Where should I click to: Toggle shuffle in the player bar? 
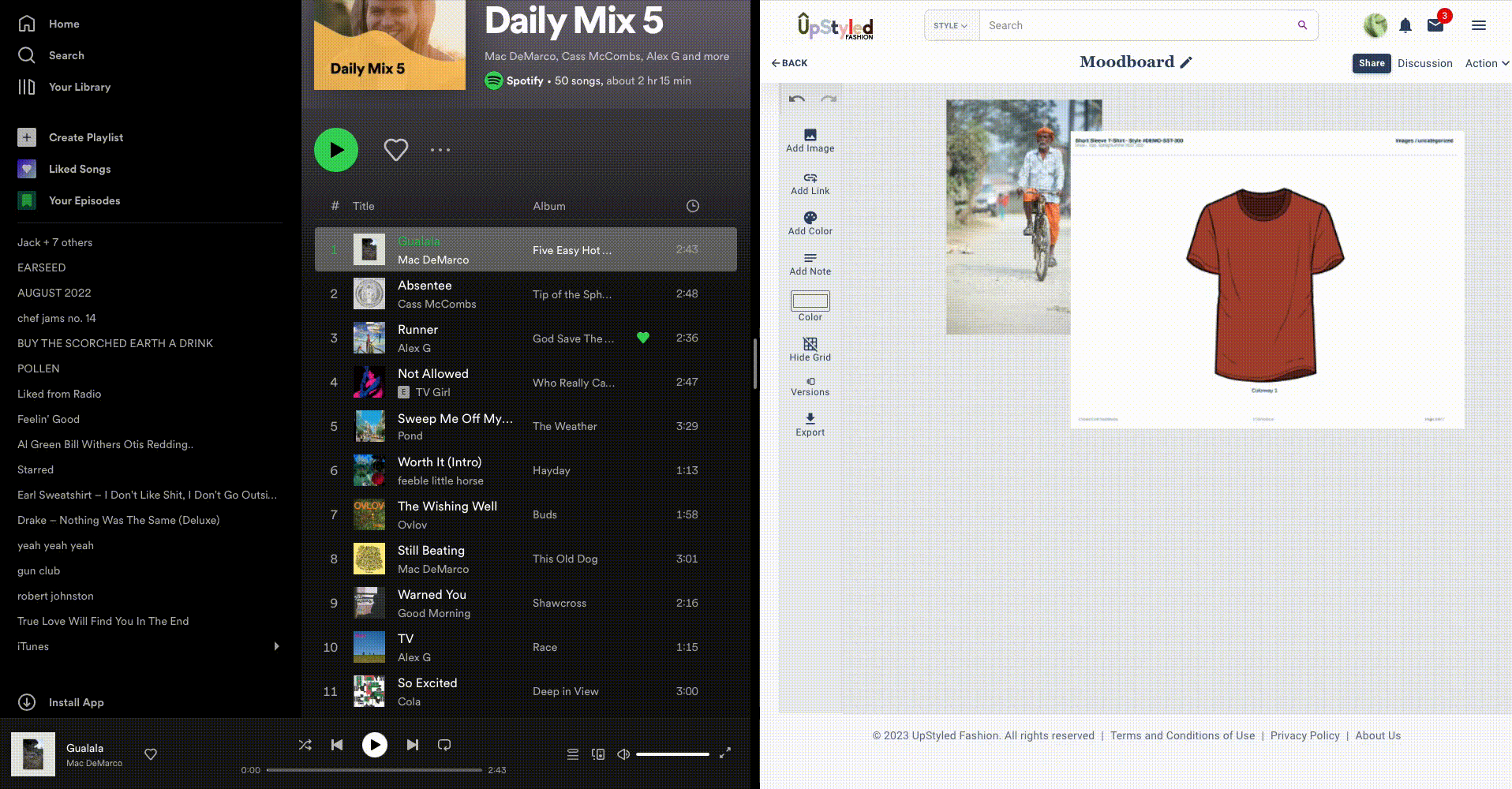[x=305, y=745]
